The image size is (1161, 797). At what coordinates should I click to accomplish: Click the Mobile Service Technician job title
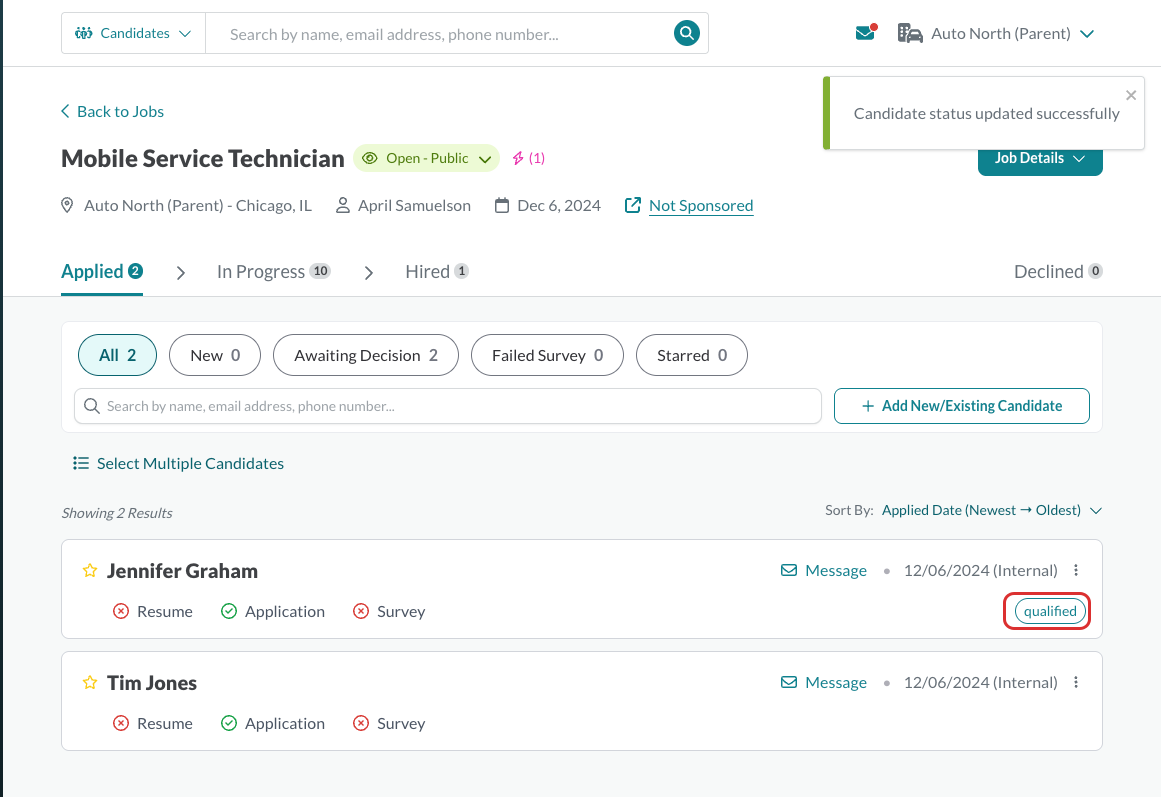click(202, 159)
